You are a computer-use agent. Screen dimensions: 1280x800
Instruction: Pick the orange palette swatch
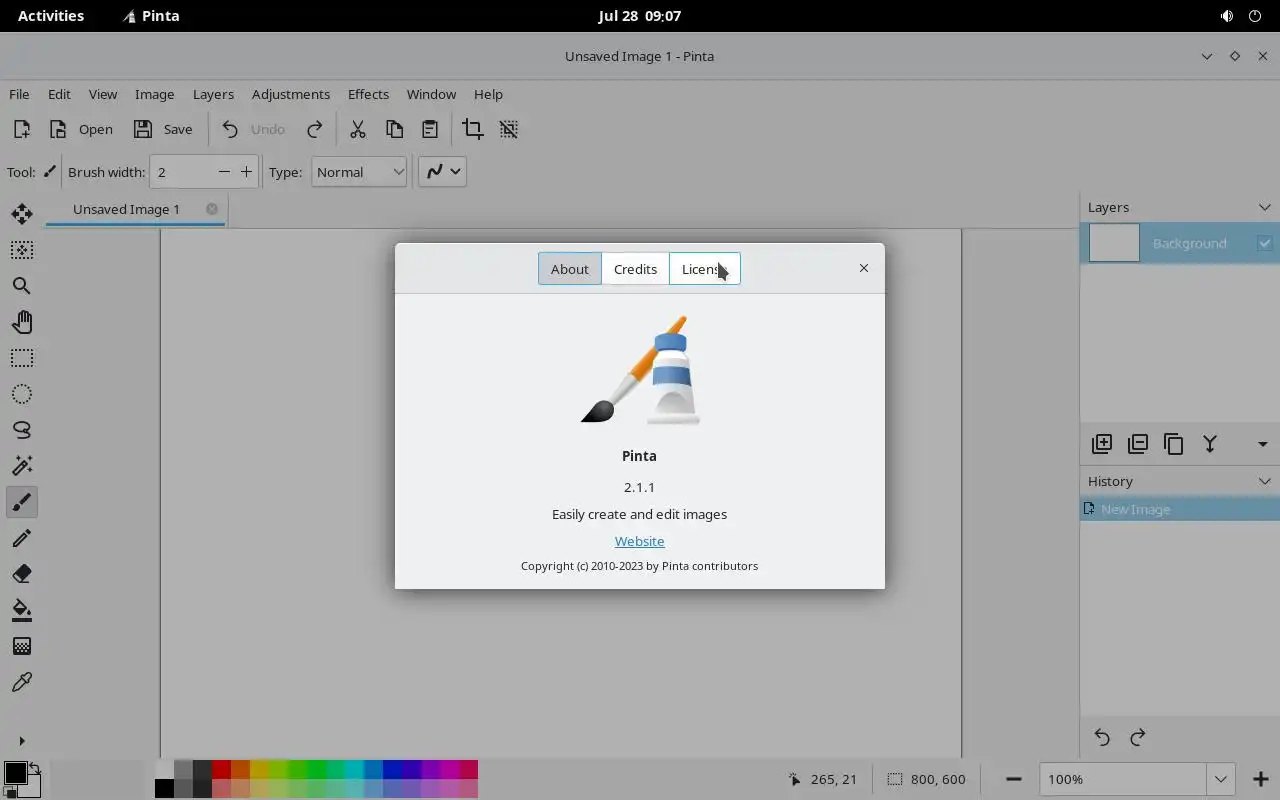coord(240,769)
